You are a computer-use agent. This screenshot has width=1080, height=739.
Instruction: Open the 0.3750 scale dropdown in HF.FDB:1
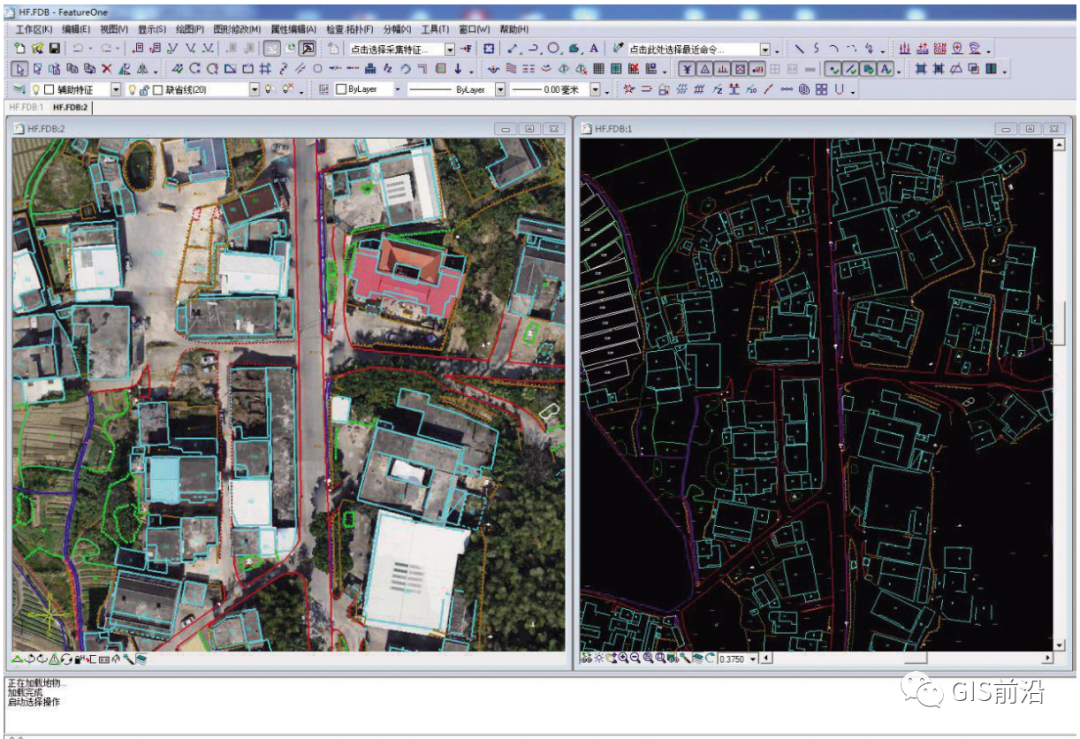[x=753, y=658]
